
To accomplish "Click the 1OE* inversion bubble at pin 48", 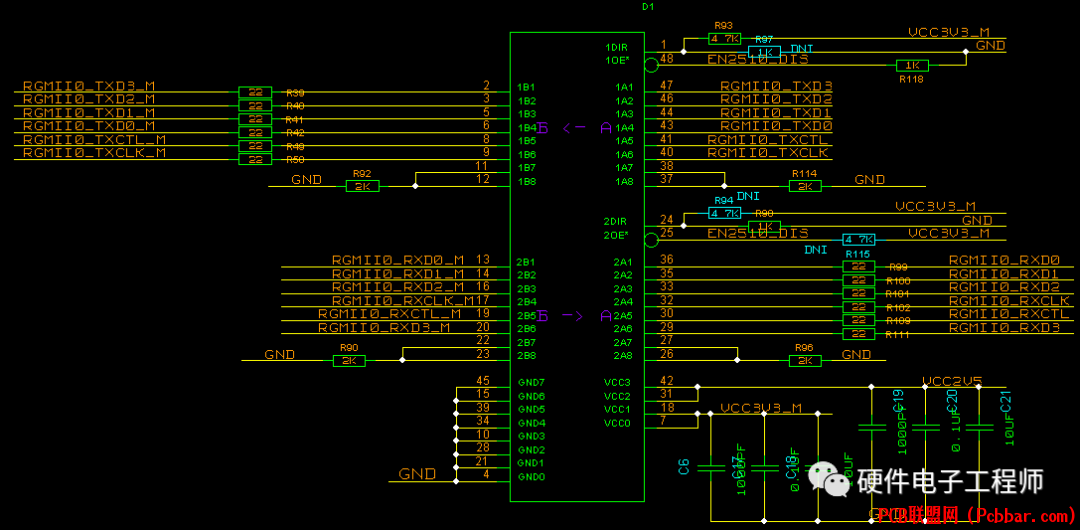I will tap(651, 65).
